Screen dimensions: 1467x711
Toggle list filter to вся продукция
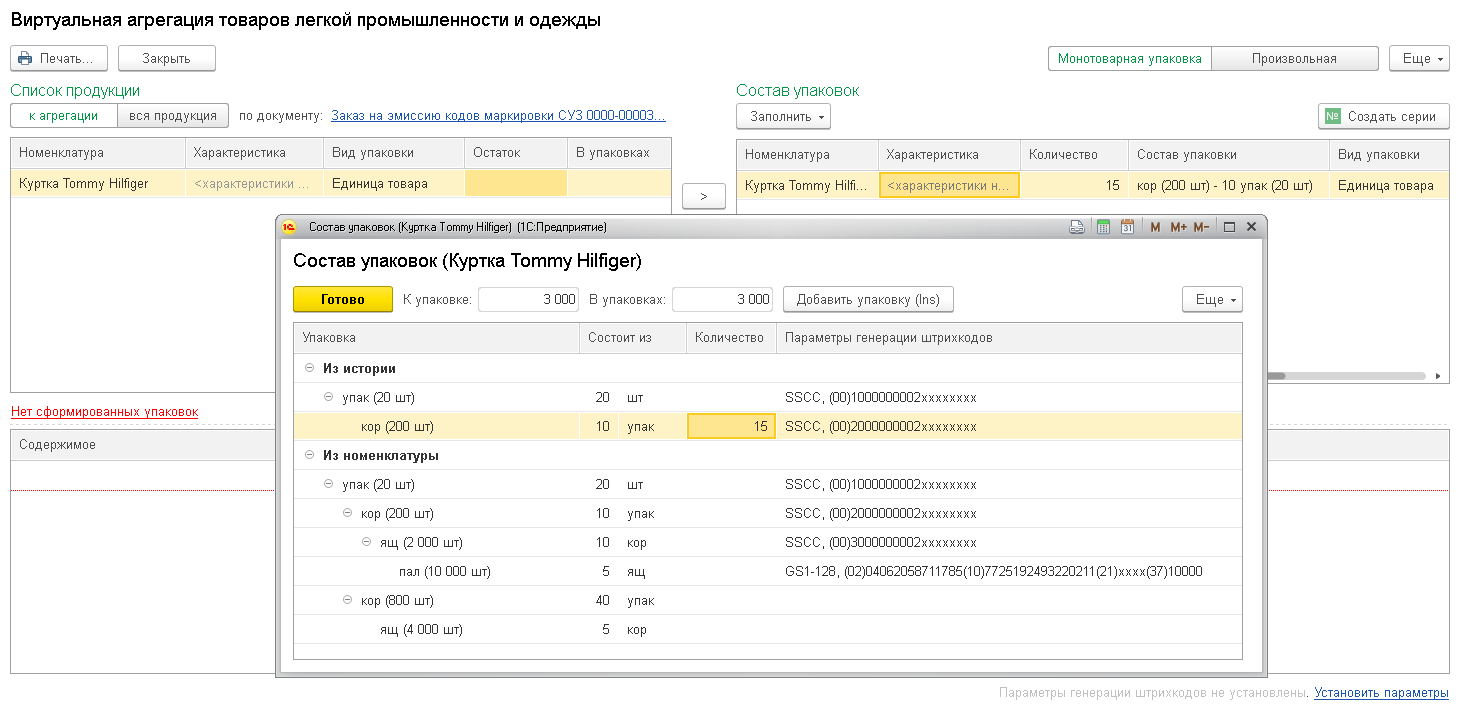(x=173, y=116)
